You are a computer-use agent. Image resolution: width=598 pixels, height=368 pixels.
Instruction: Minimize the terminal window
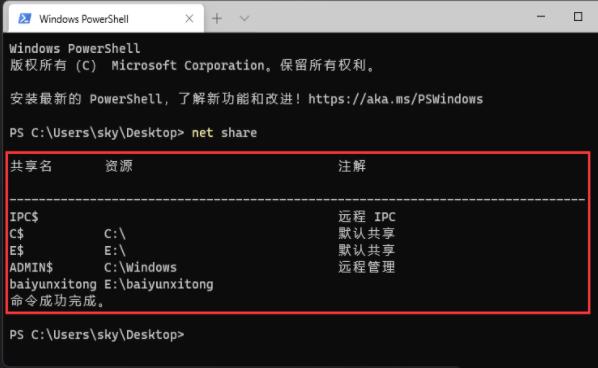coord(540,17)
